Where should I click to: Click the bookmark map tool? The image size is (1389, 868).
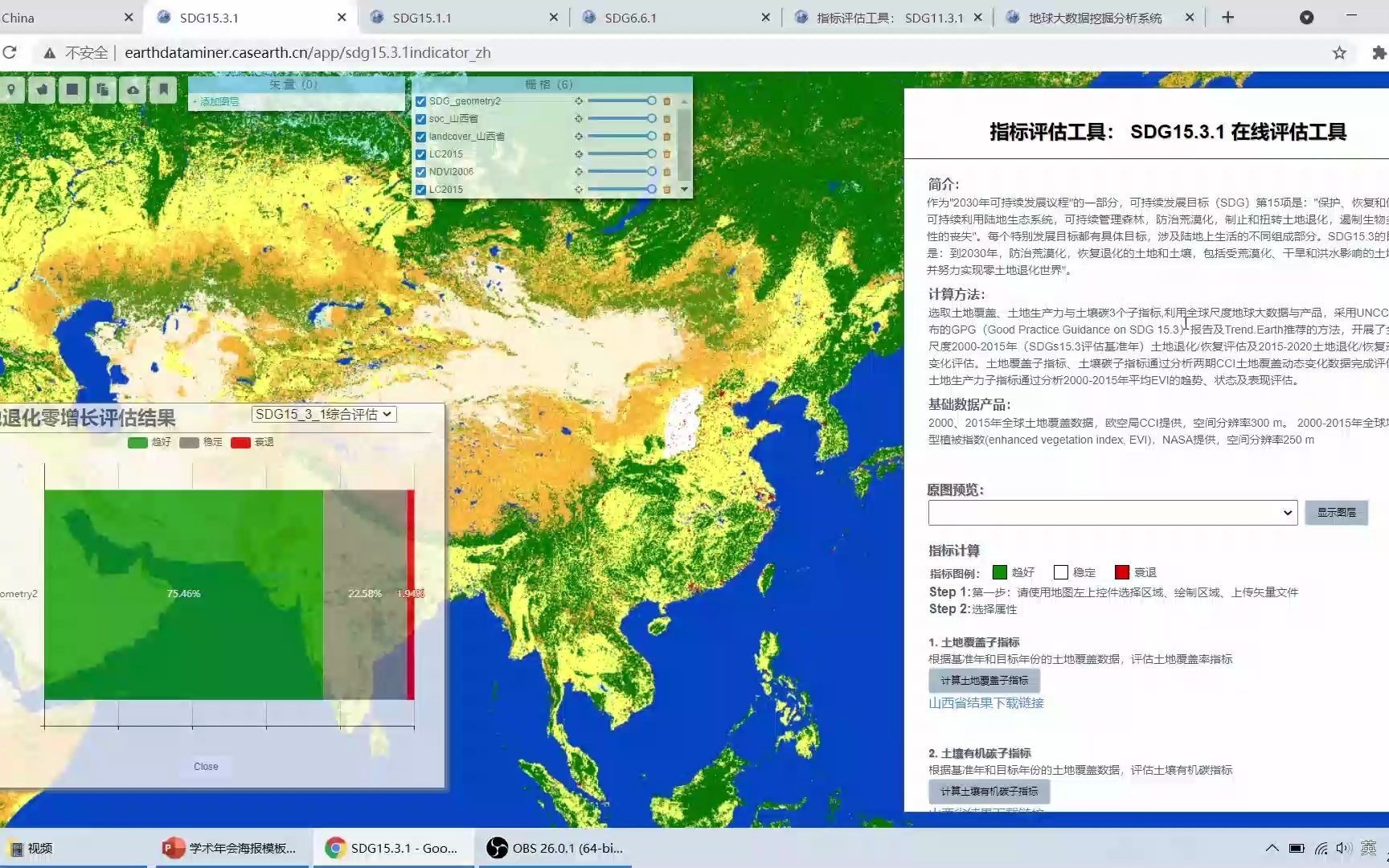[x=163, y=89]
